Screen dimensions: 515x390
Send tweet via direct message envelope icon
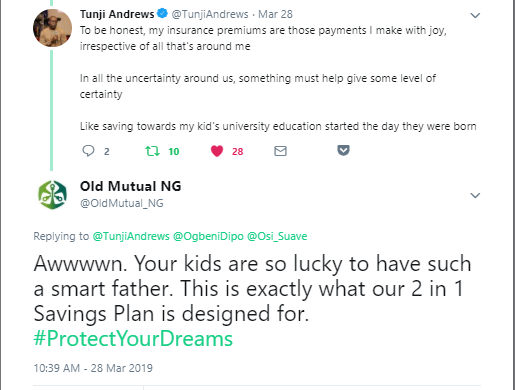click(280, 151)
